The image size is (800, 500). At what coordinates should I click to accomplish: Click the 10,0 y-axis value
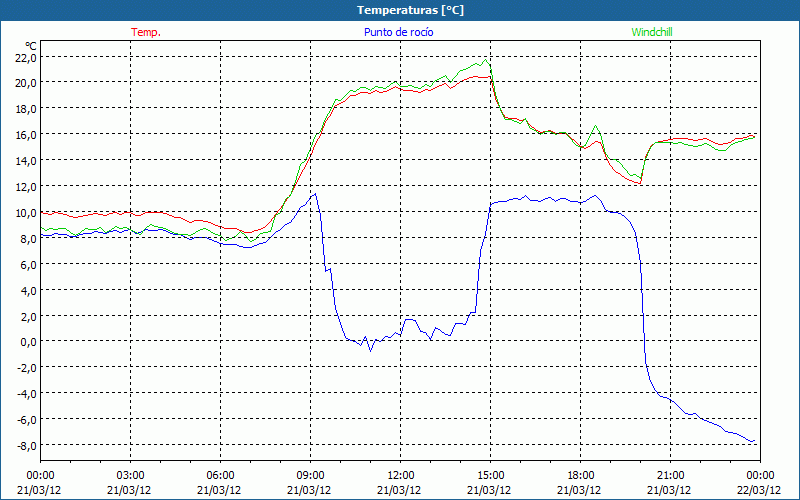[x=26, y=213]
